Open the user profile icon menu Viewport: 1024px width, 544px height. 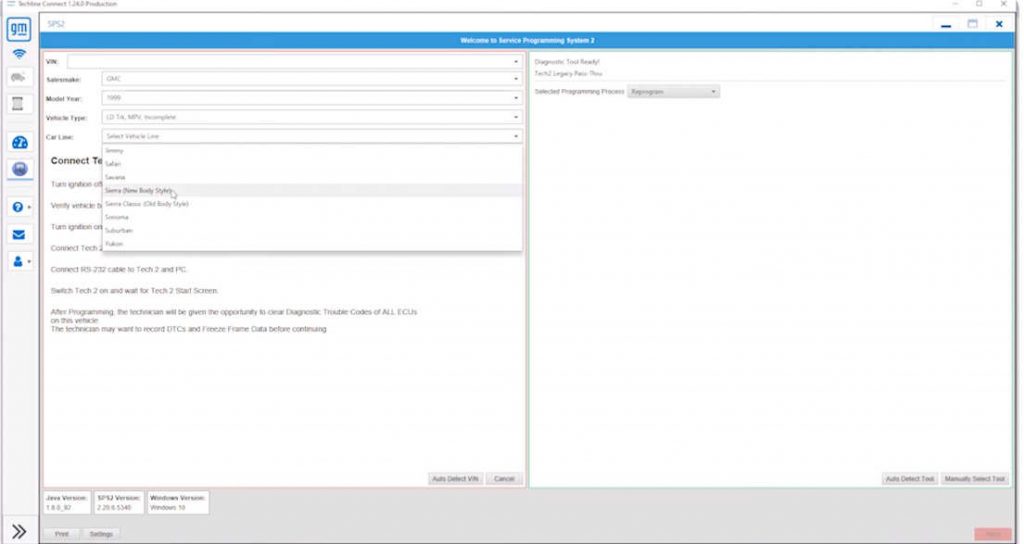19,261
